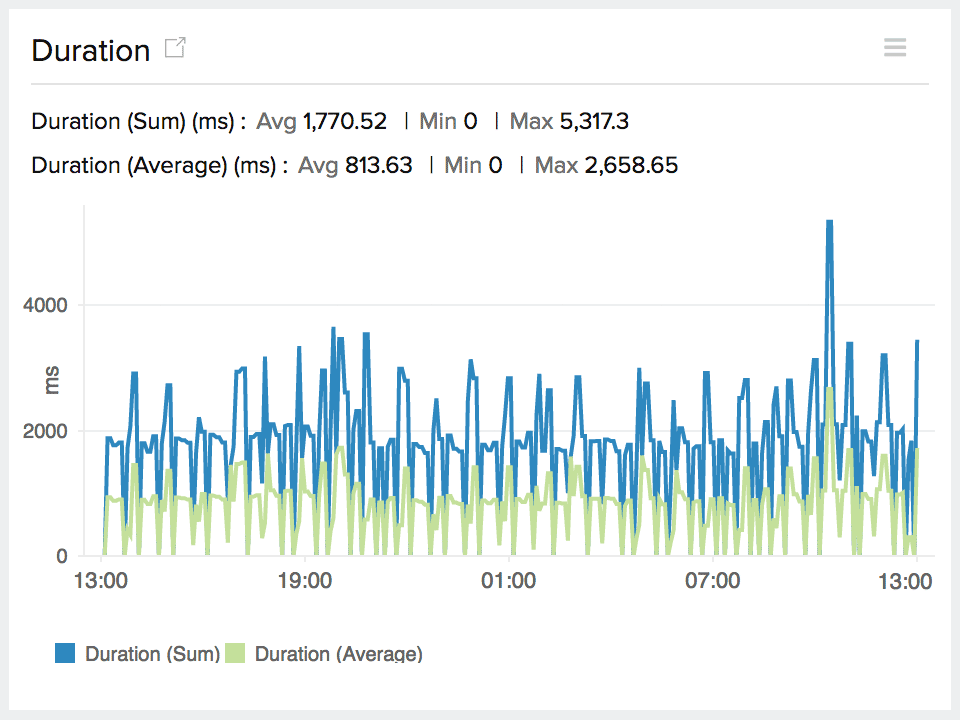The width and height of the screenshot is (960, 720).
Task: Expand the chart menu for export options
Action: (x=895, y=47)
